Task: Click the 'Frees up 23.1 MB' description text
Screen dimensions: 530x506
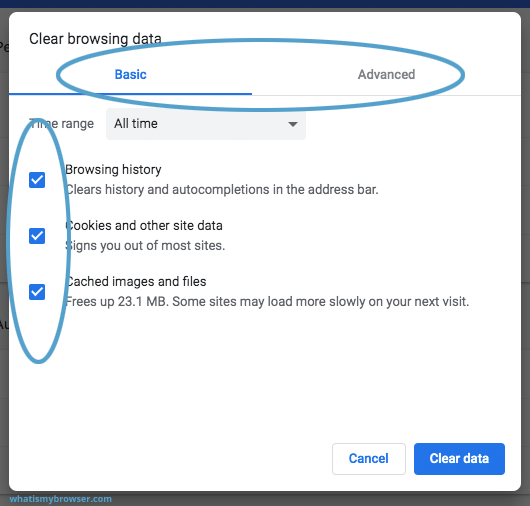Action: (267, 302)
